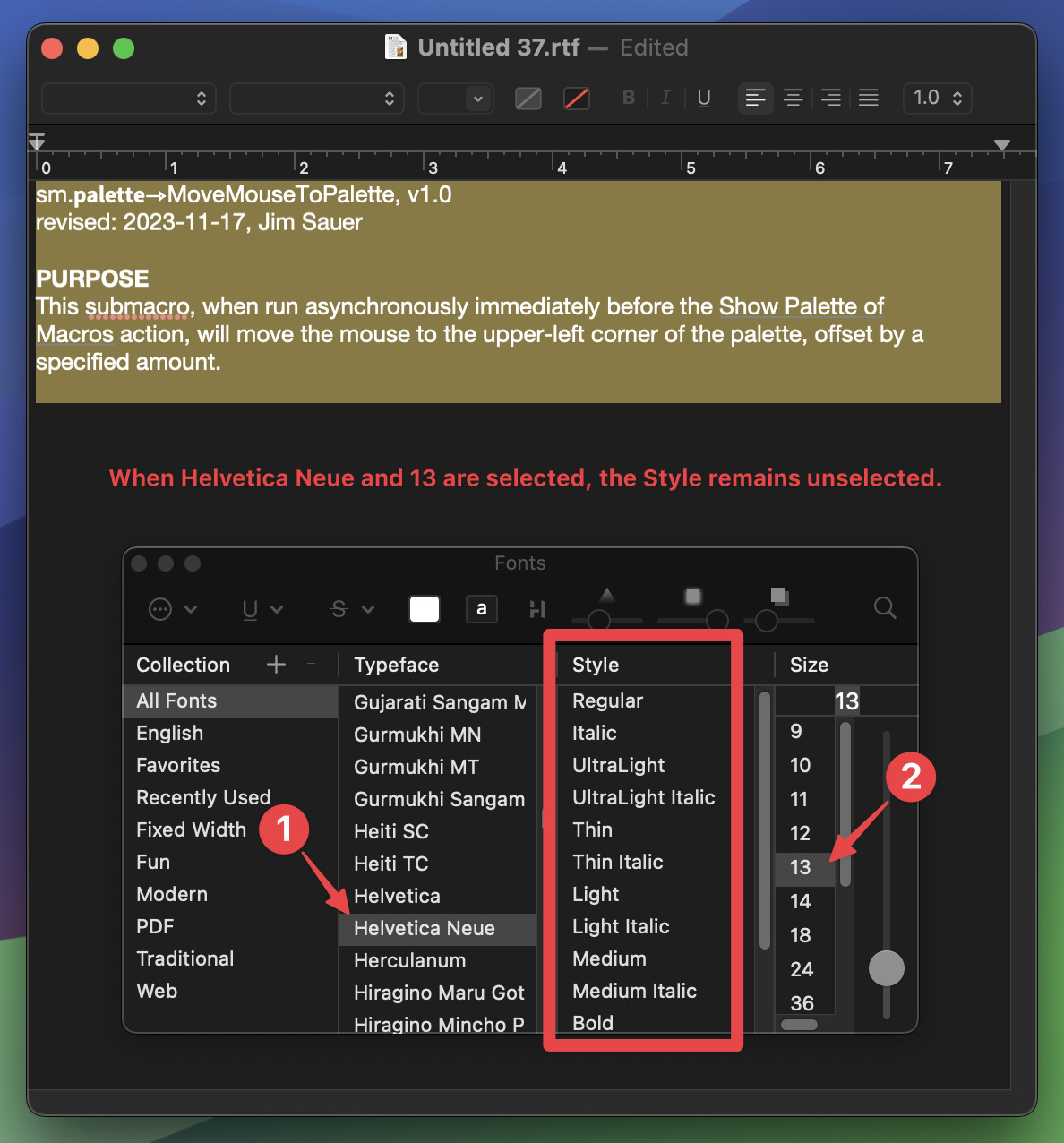Click the Fonts panel search icon
The width and height of the screenshot is (1064, 1143).
(x=885, y=608)
